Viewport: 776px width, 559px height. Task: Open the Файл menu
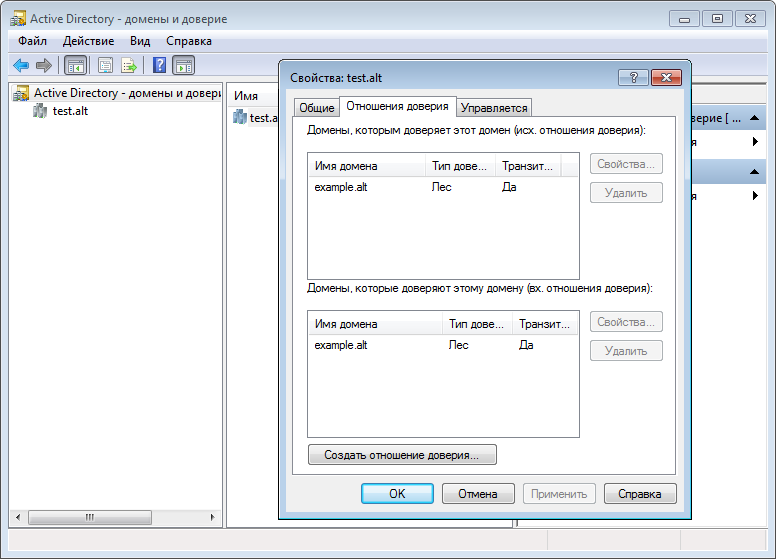tap(32, 41)
